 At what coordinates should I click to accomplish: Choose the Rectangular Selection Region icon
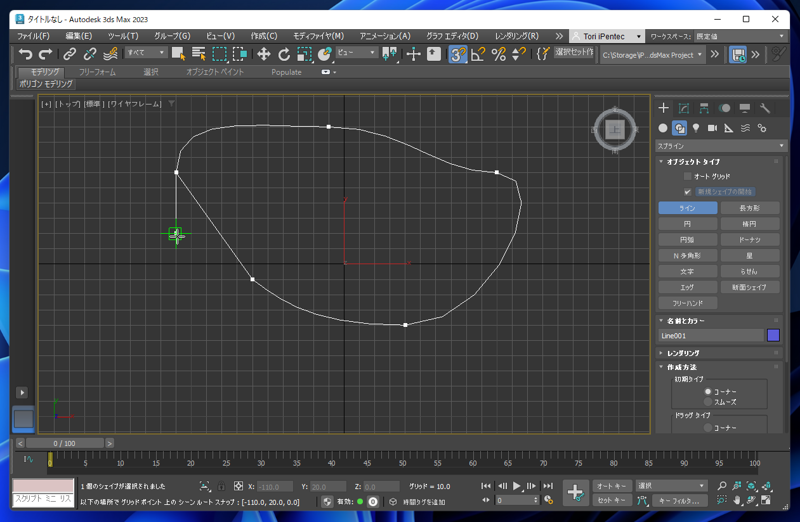pos(219,54)
